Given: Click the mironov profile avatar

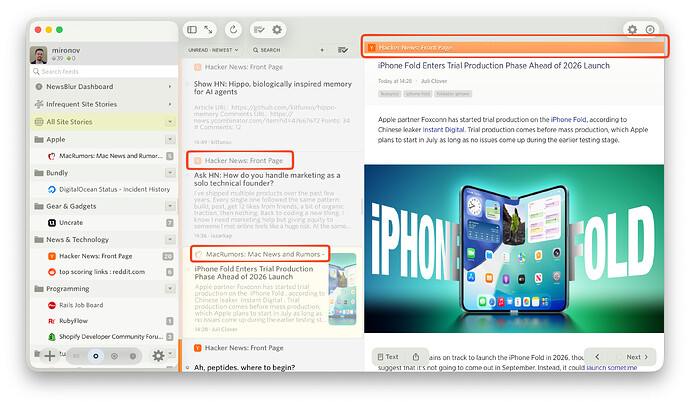Looking at the screenshot, I should click(39, 55).
